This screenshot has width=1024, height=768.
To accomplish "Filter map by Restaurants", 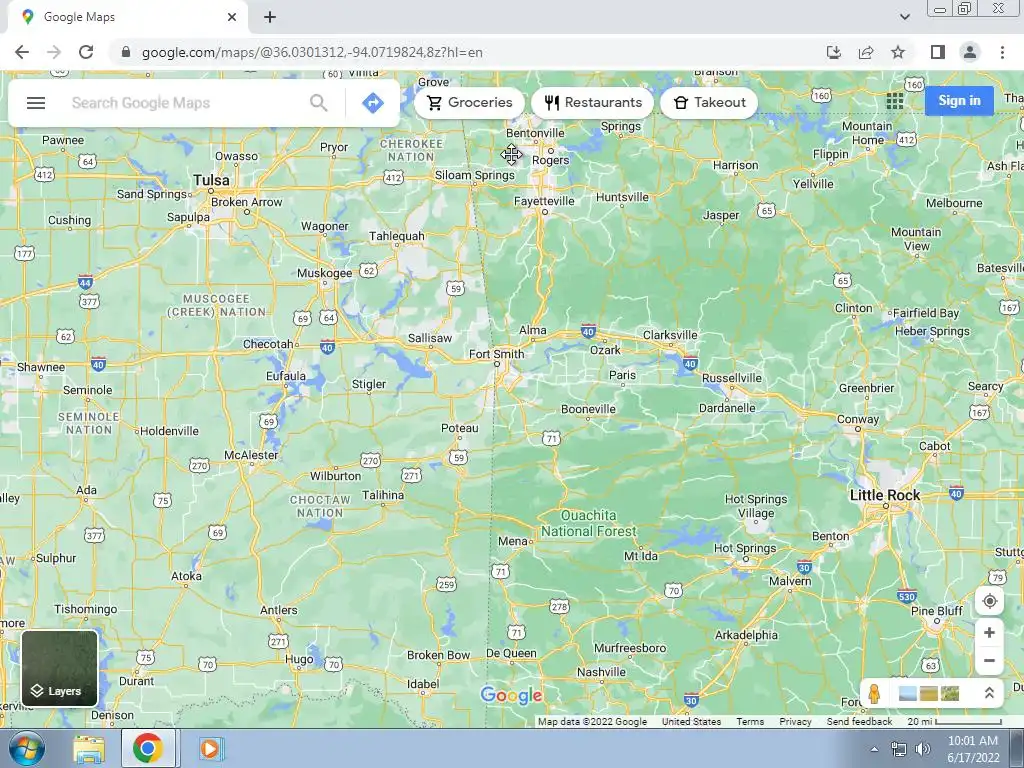I will pos(592,103).
